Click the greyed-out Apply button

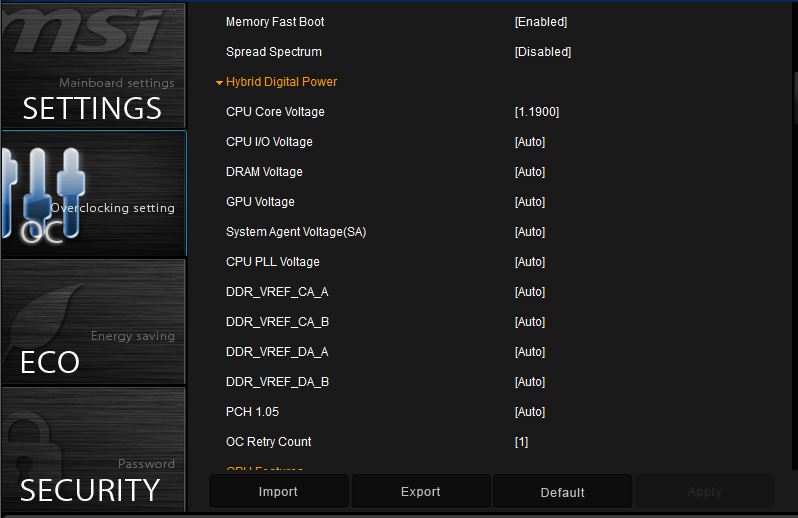[x=704, y=492]
